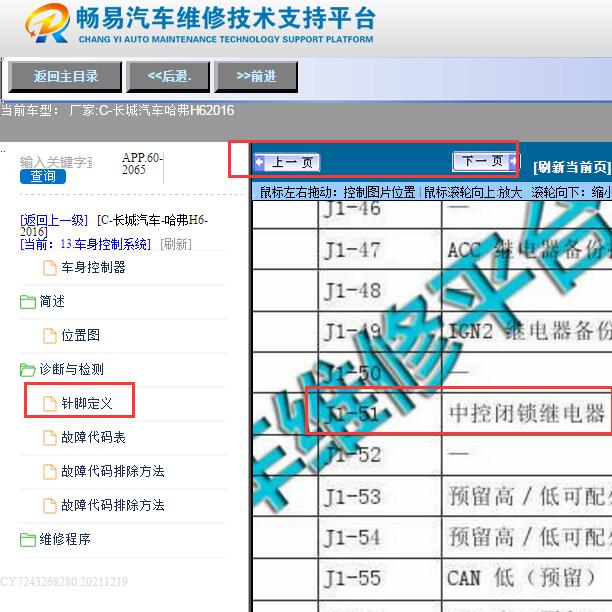Click table cell J1-51

click(x=380, y=413)
